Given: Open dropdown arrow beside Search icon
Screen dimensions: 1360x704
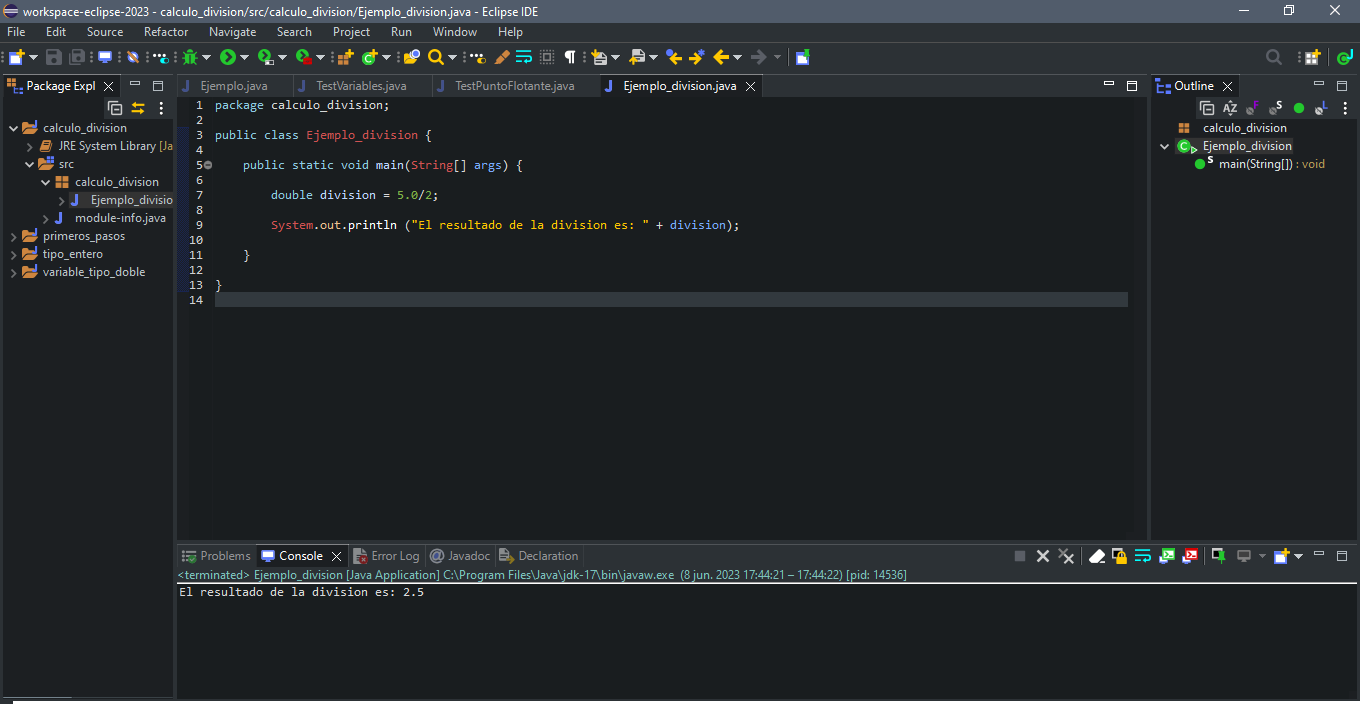Looking at the screenshot, I should [452, 57].
